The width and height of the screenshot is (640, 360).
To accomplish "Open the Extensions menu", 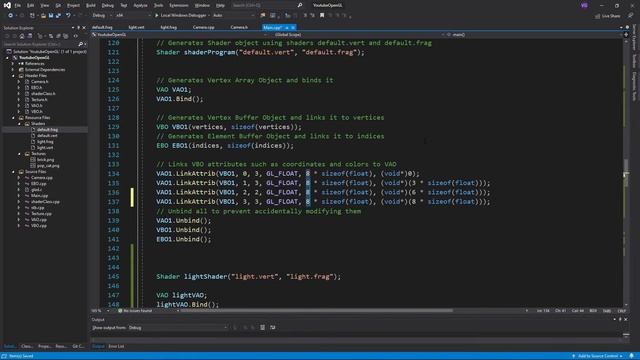I will point(179,5).
